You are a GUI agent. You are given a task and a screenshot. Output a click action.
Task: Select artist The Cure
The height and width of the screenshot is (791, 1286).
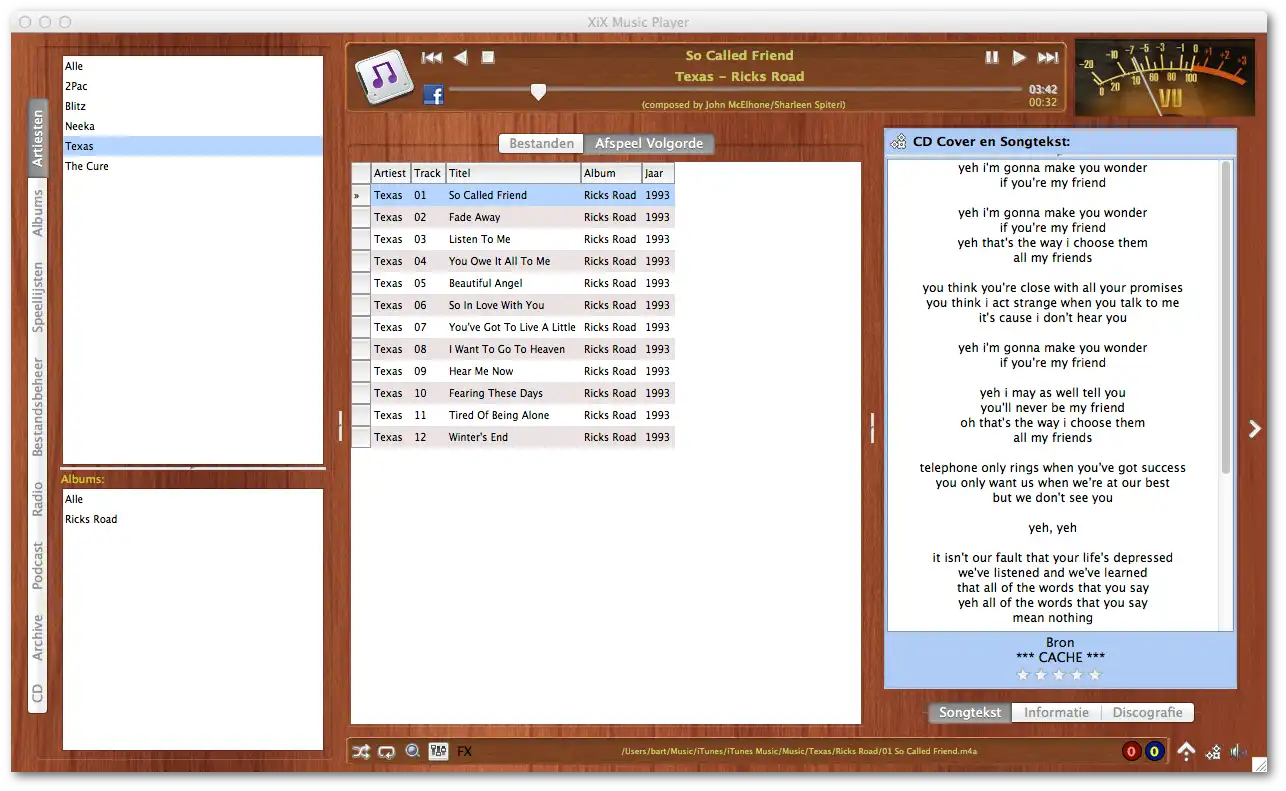pyautogui.click(x=193, y=166)
